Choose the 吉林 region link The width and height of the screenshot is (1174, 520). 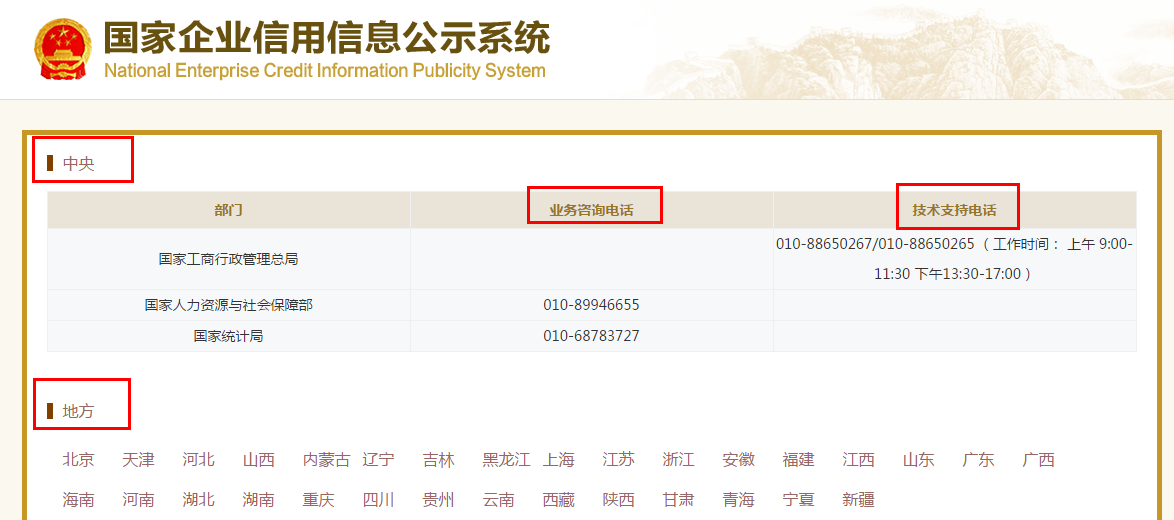(439, 459)
